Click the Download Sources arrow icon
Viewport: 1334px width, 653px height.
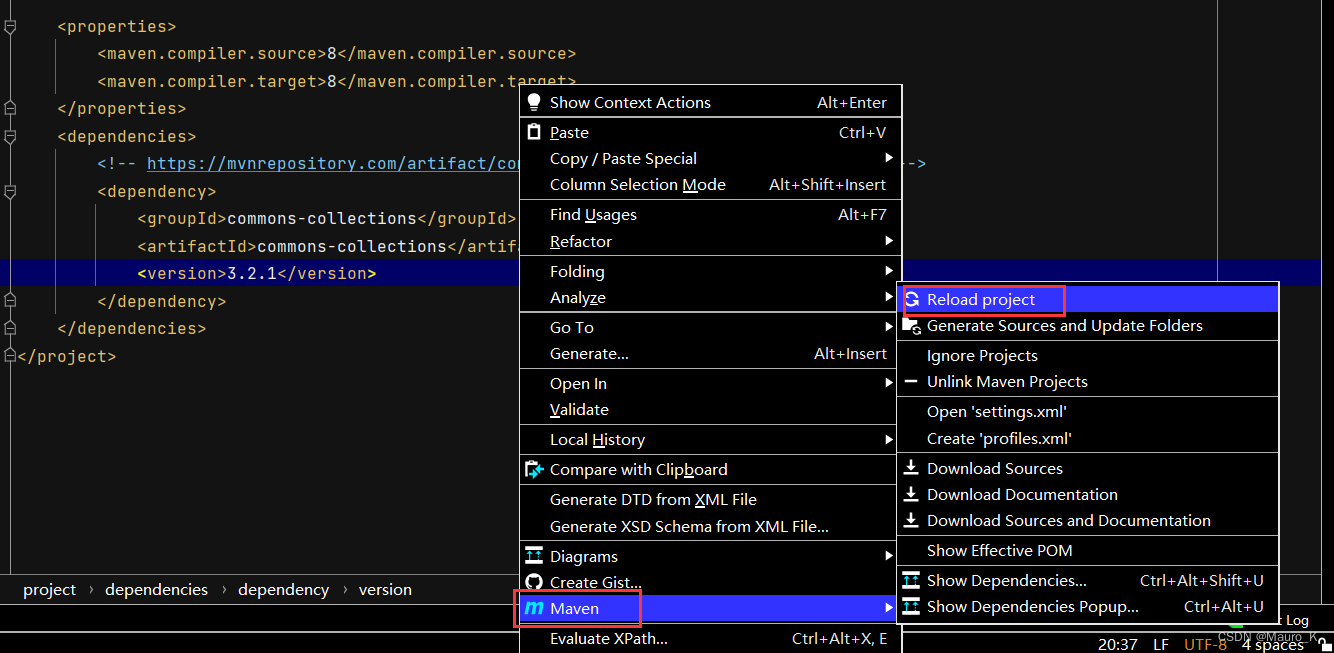[911, 468]
